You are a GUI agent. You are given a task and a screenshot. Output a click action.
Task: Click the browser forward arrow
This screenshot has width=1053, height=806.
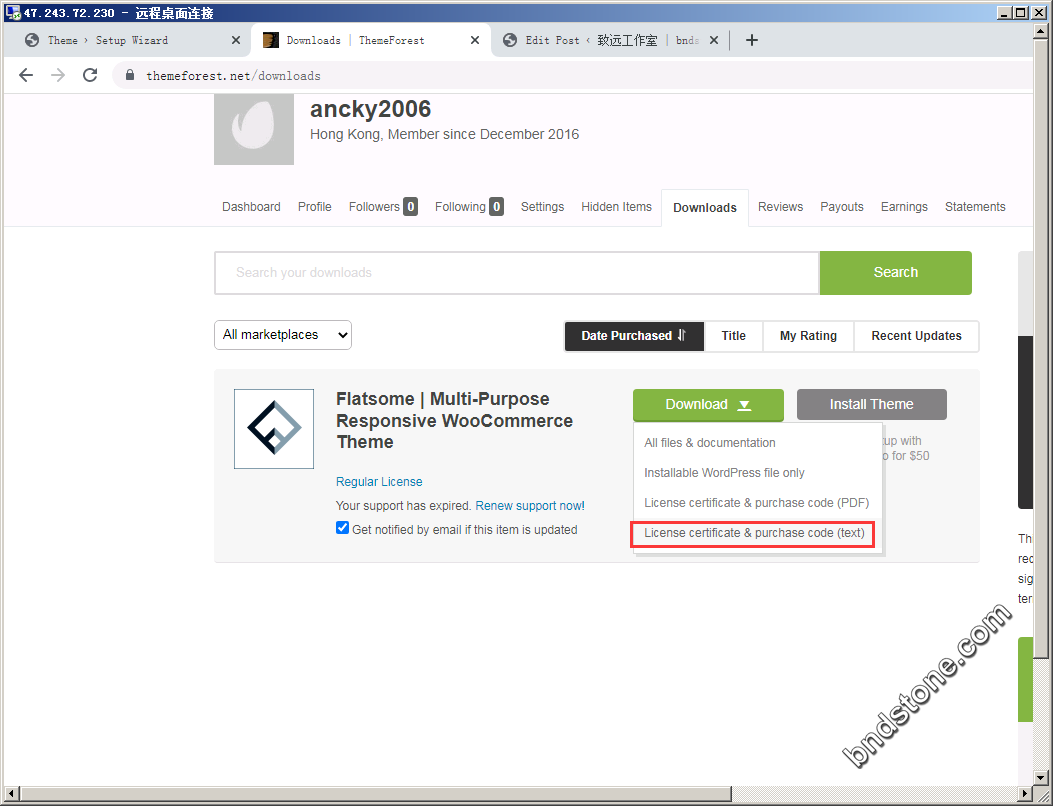(58, 75)
